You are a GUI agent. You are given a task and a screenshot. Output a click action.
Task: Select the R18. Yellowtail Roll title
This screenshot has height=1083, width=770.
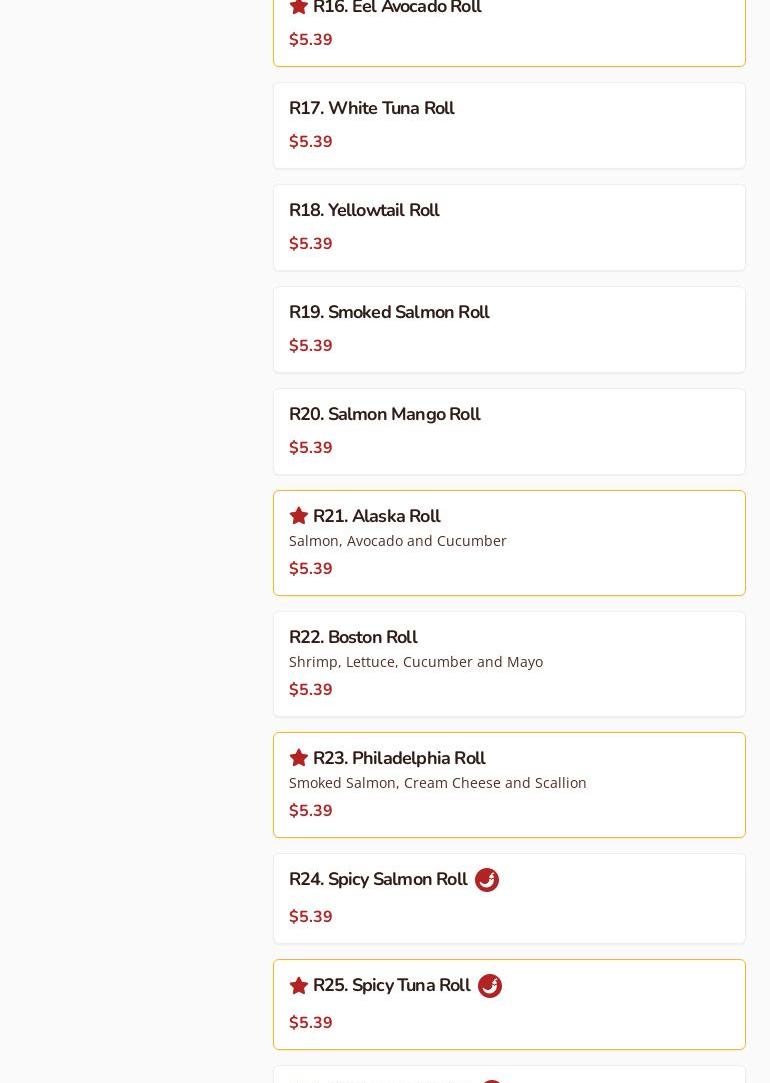[x=364, y=210]
